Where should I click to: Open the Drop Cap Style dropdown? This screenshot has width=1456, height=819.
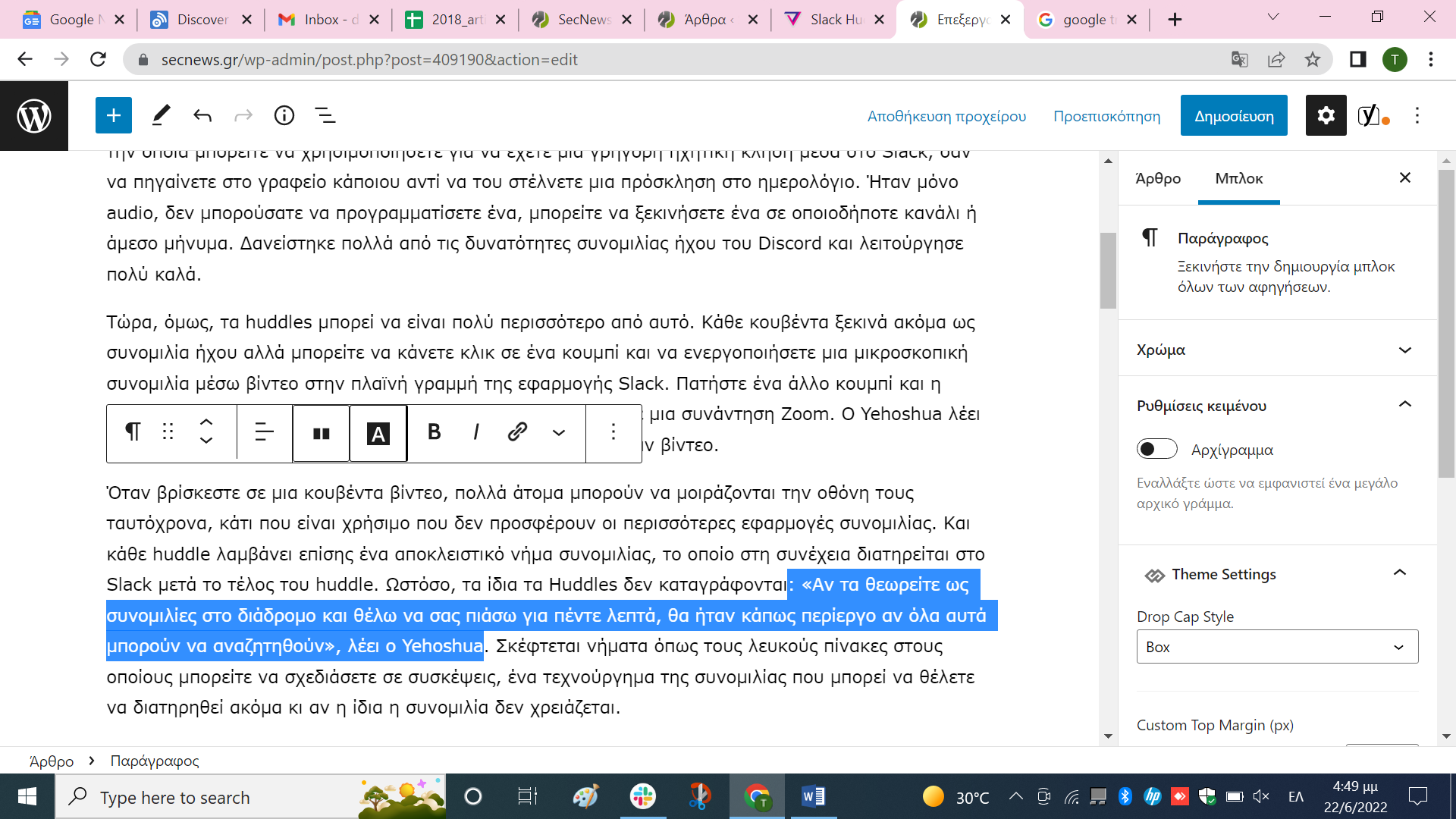[x=1277, y=647]
